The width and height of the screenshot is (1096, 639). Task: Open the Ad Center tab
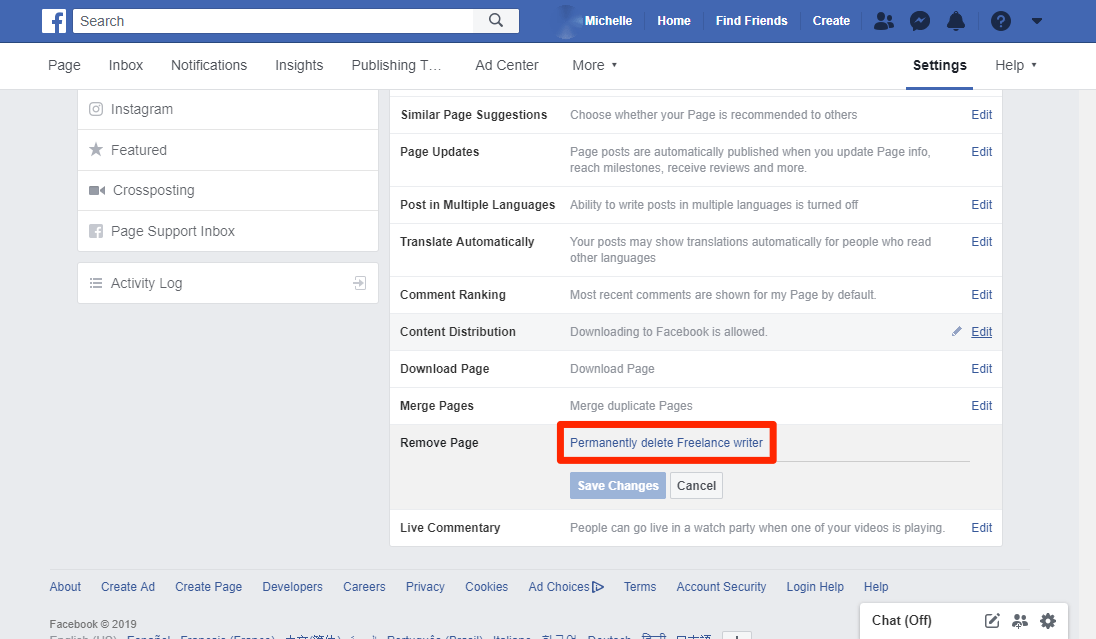[507, 65]
